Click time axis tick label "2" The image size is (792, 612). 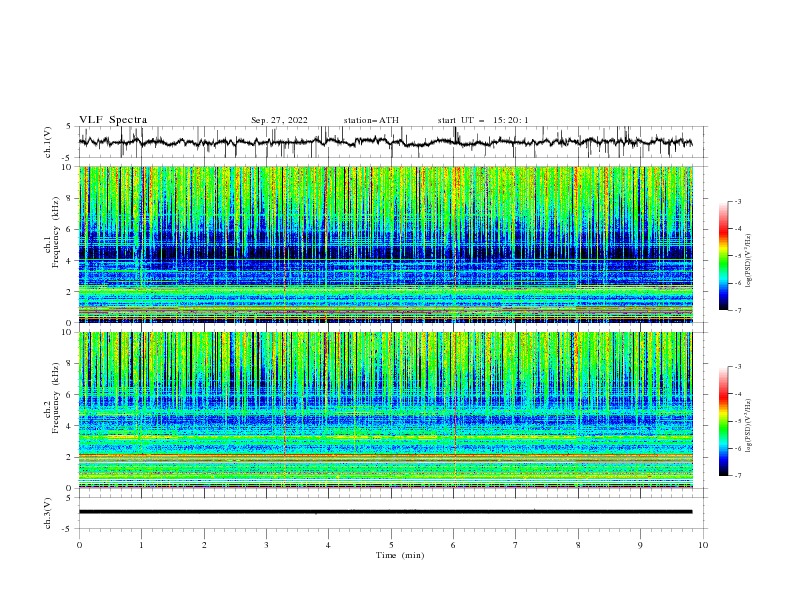pos(204,545)
